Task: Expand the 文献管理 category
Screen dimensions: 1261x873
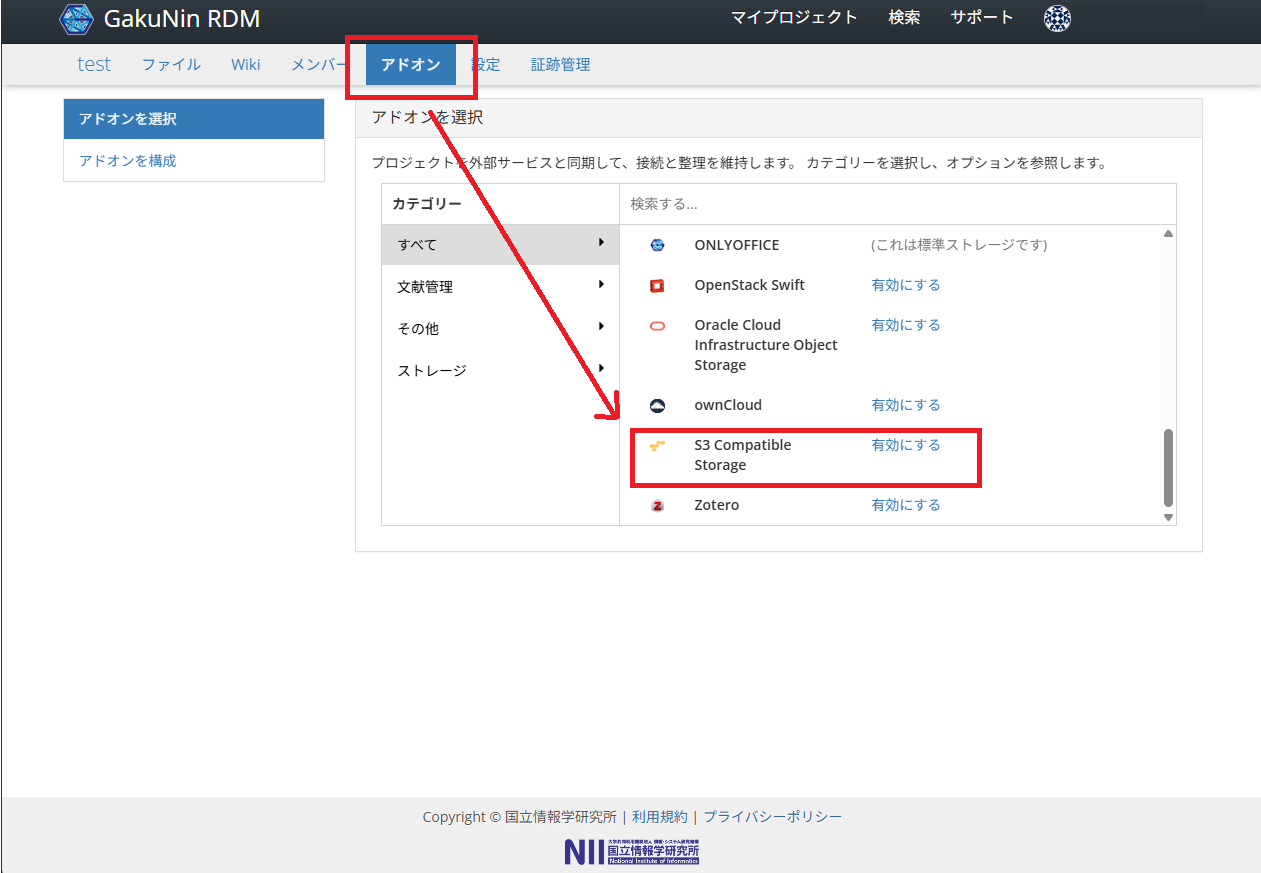Action: (601, 285)
